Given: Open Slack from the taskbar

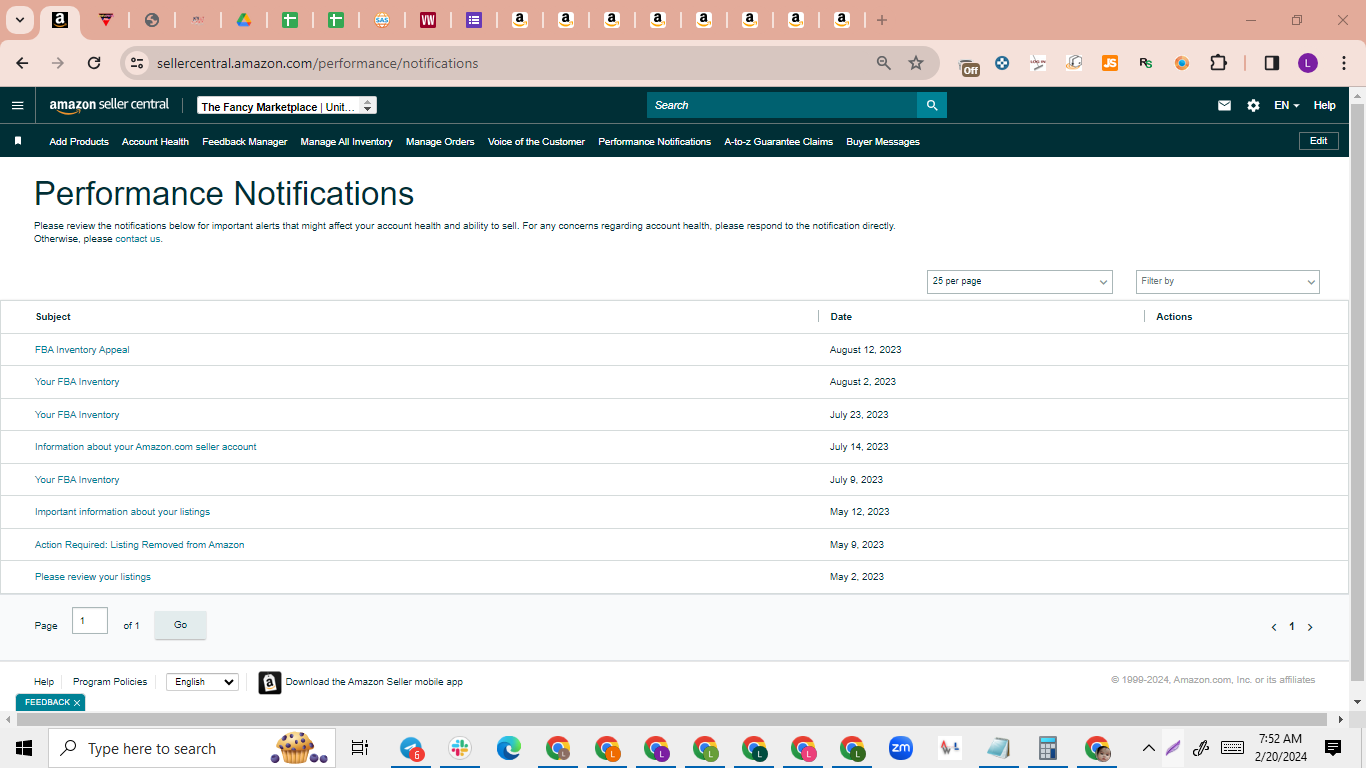Looking at the screenshot, I should (x=460, y=748).
